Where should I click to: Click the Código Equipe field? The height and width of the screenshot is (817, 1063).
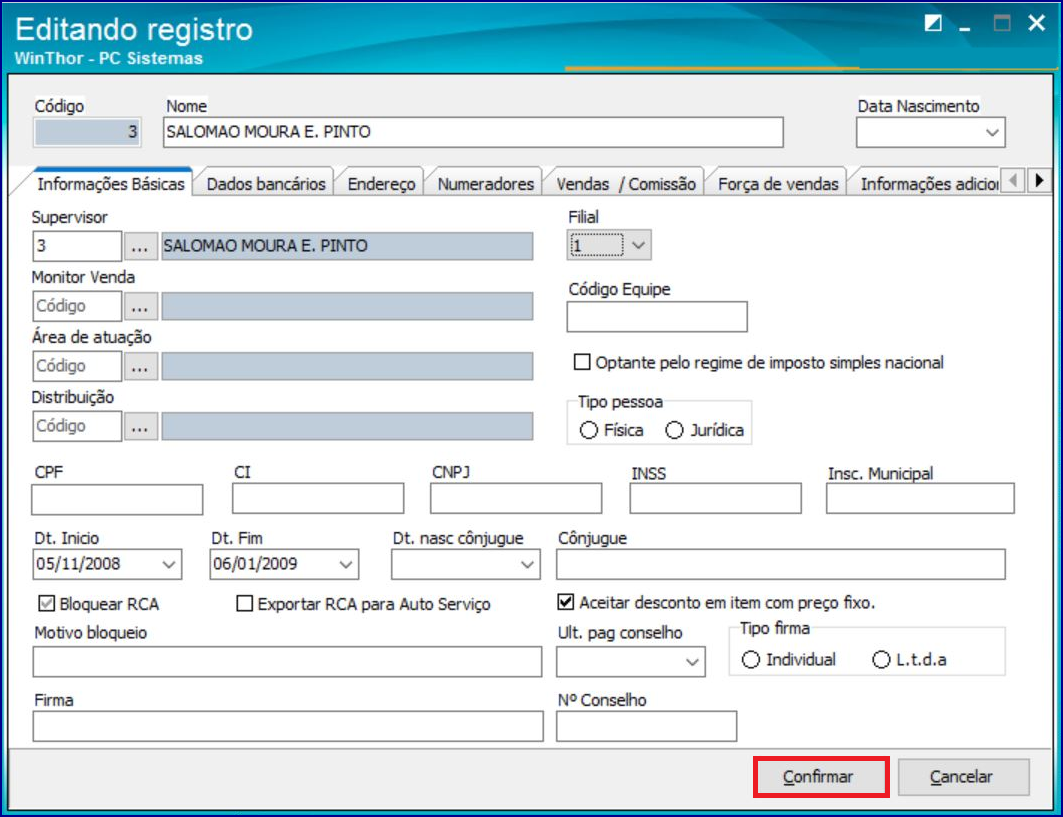click(657, 317)
